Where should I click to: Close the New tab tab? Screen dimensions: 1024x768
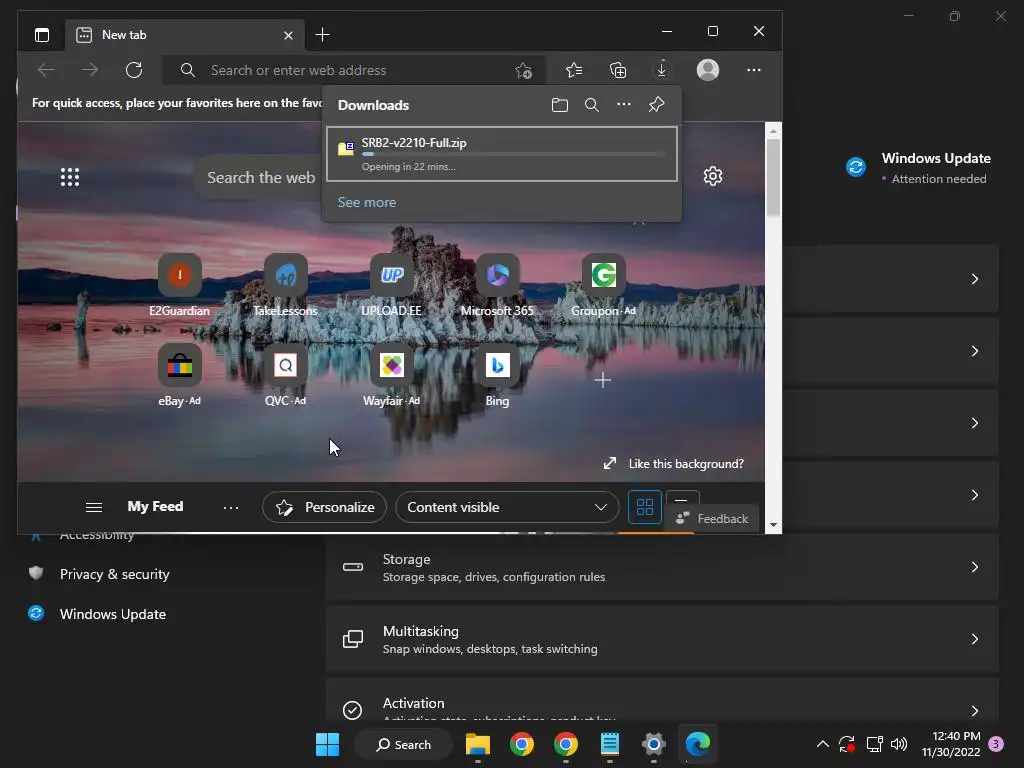click(288, 35)
